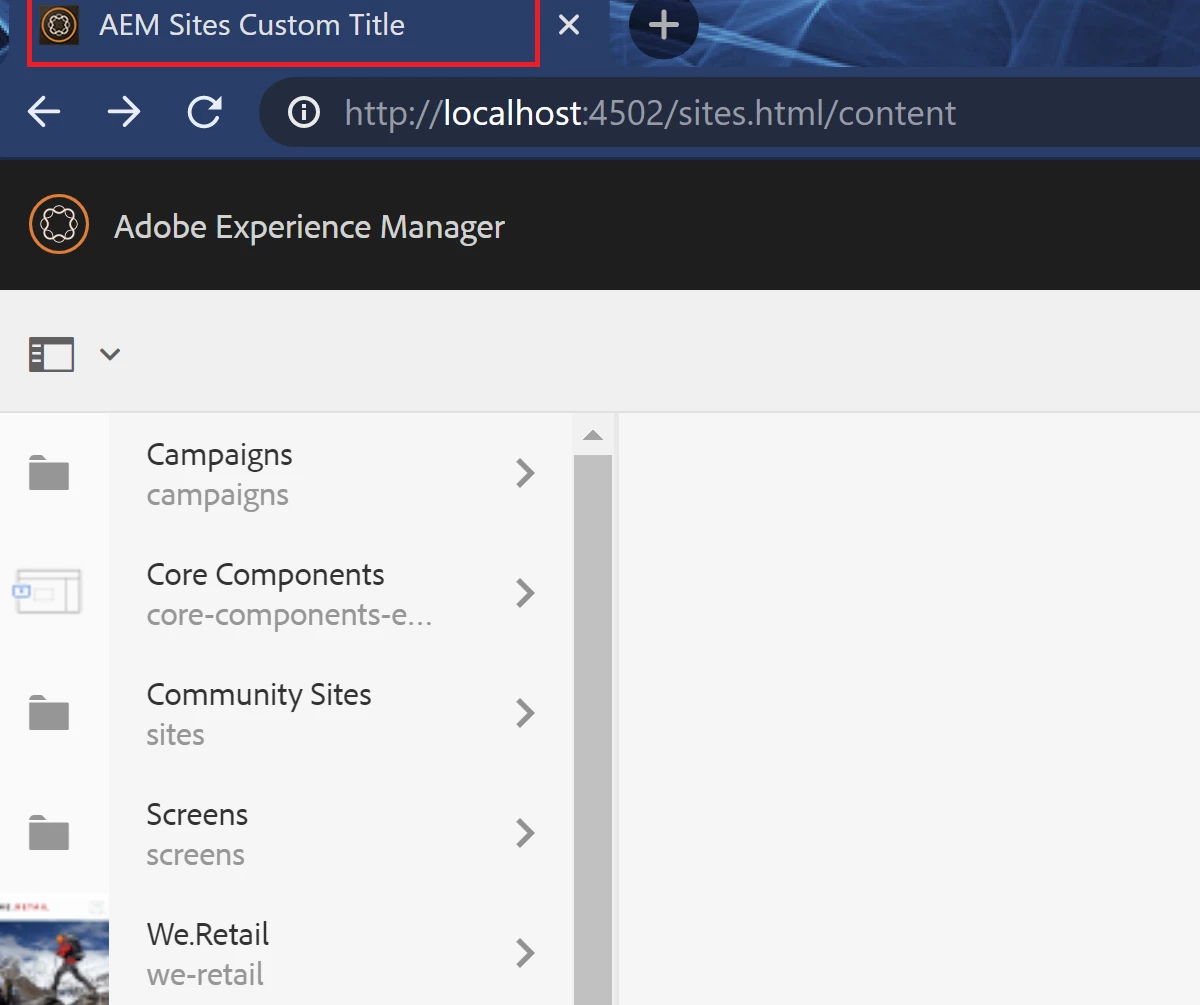Click the 'sites' node name text

tap(175, 735)
